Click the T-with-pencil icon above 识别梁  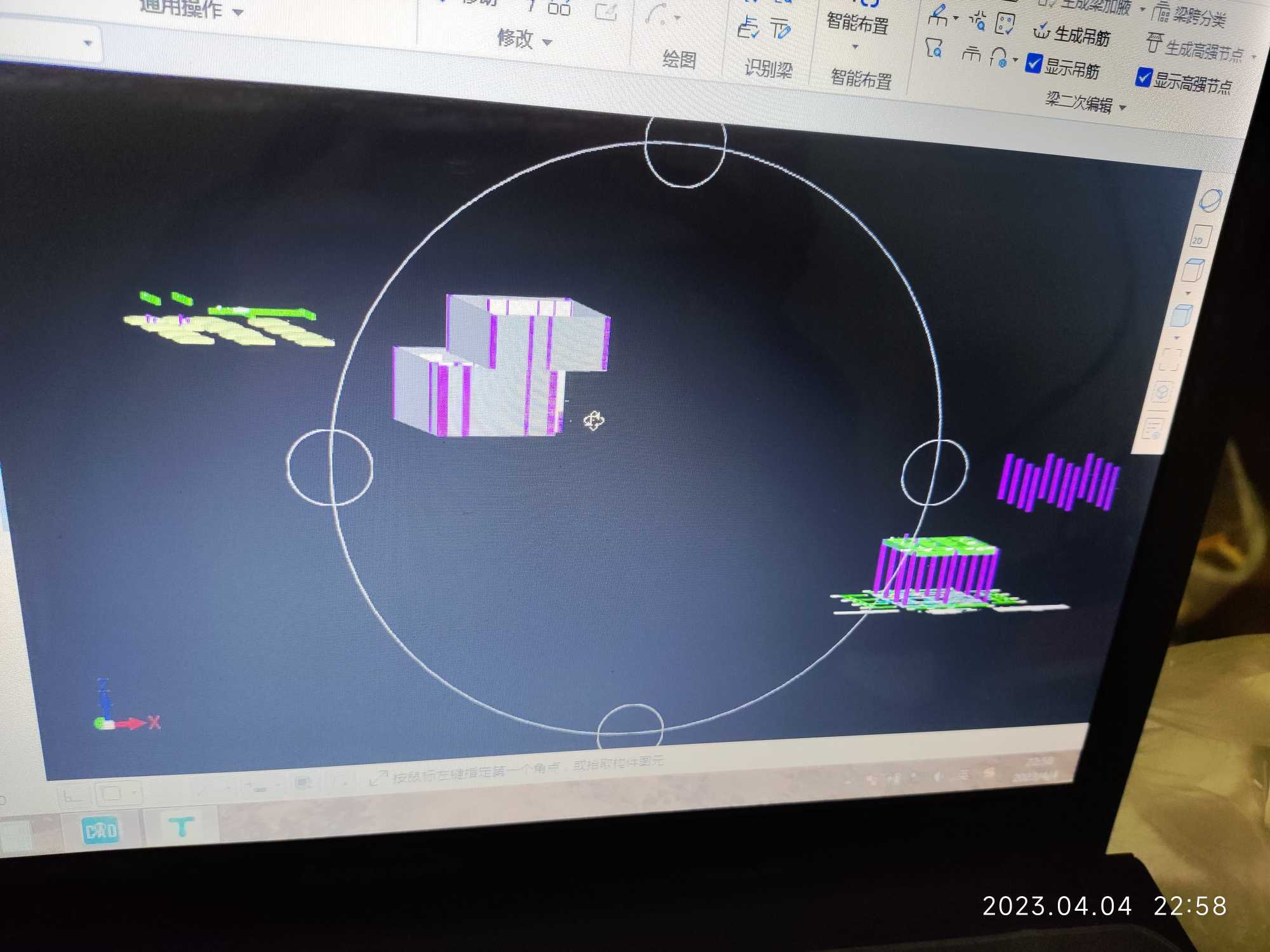click(781, 29)
